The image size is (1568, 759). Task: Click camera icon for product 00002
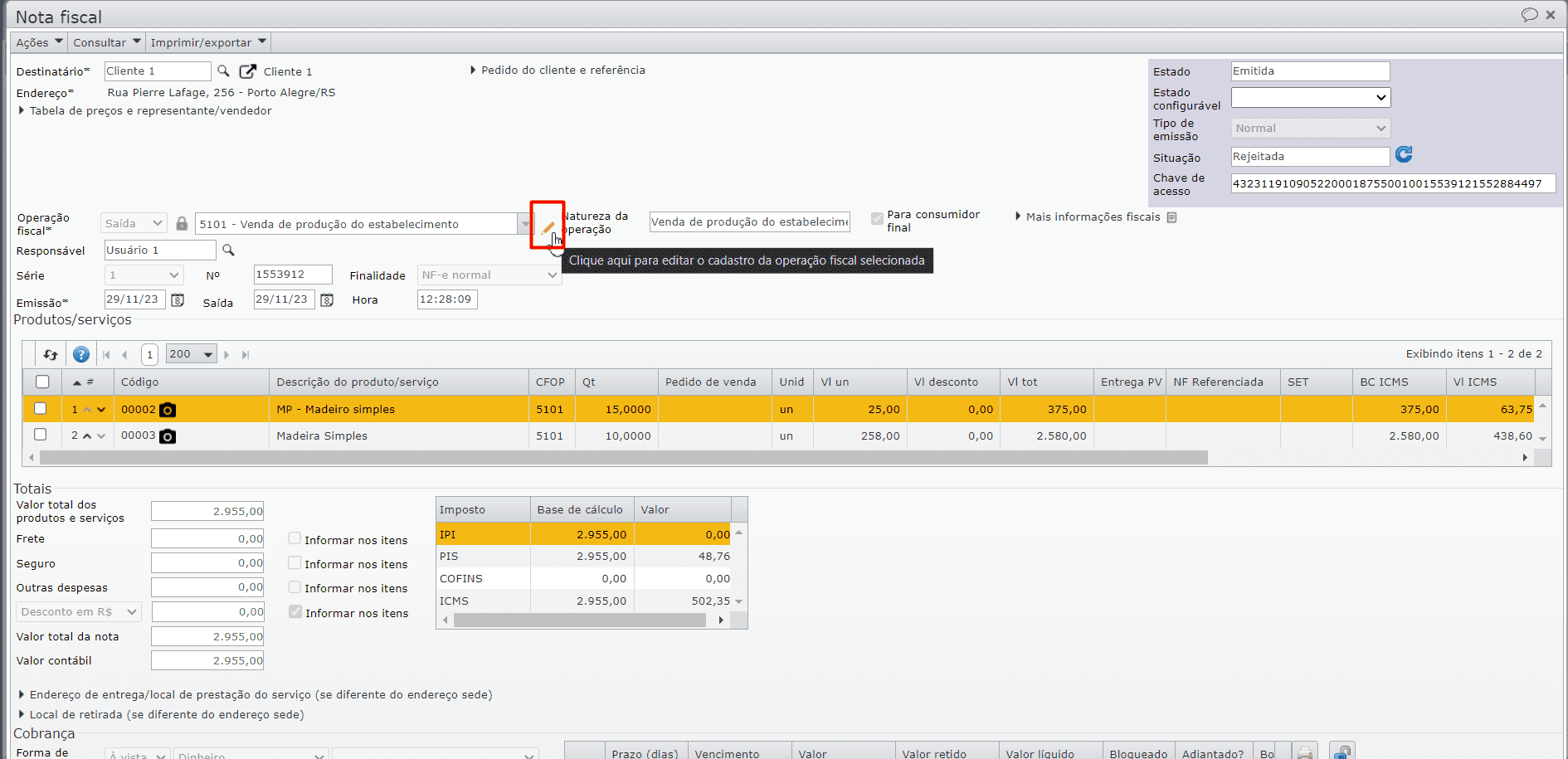(x=168, y=410)
